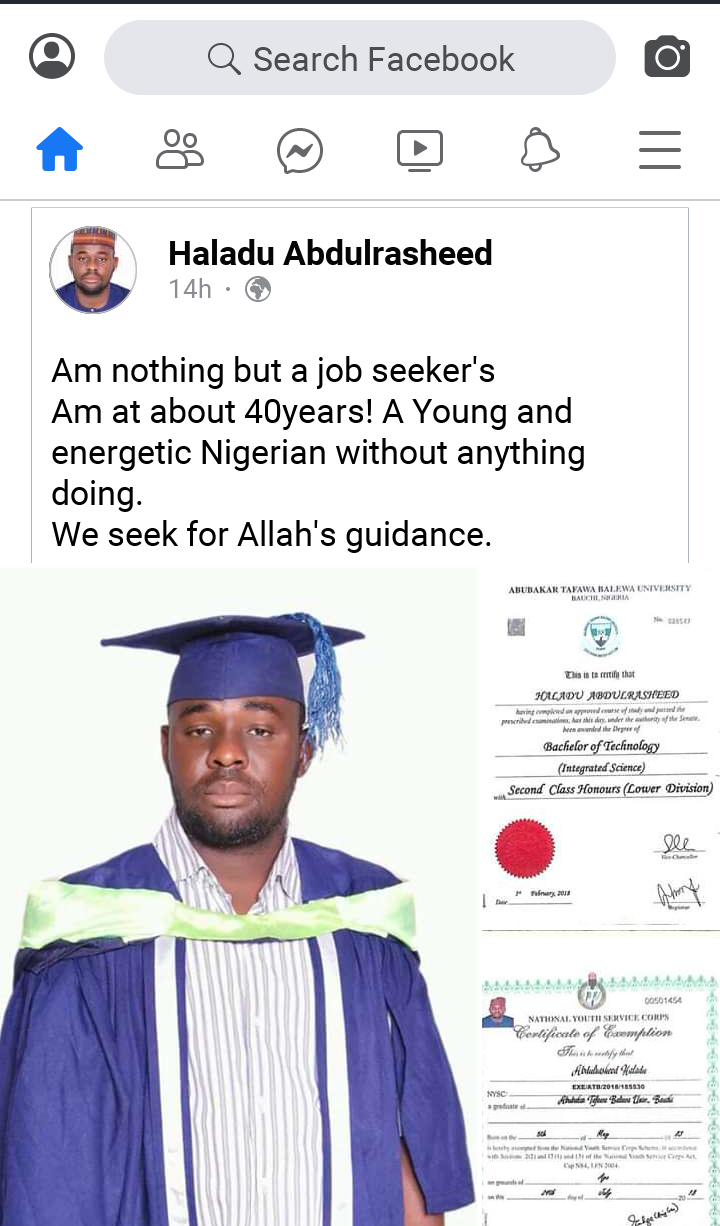Expand the hamburger menu

click(x=660, y=151)
